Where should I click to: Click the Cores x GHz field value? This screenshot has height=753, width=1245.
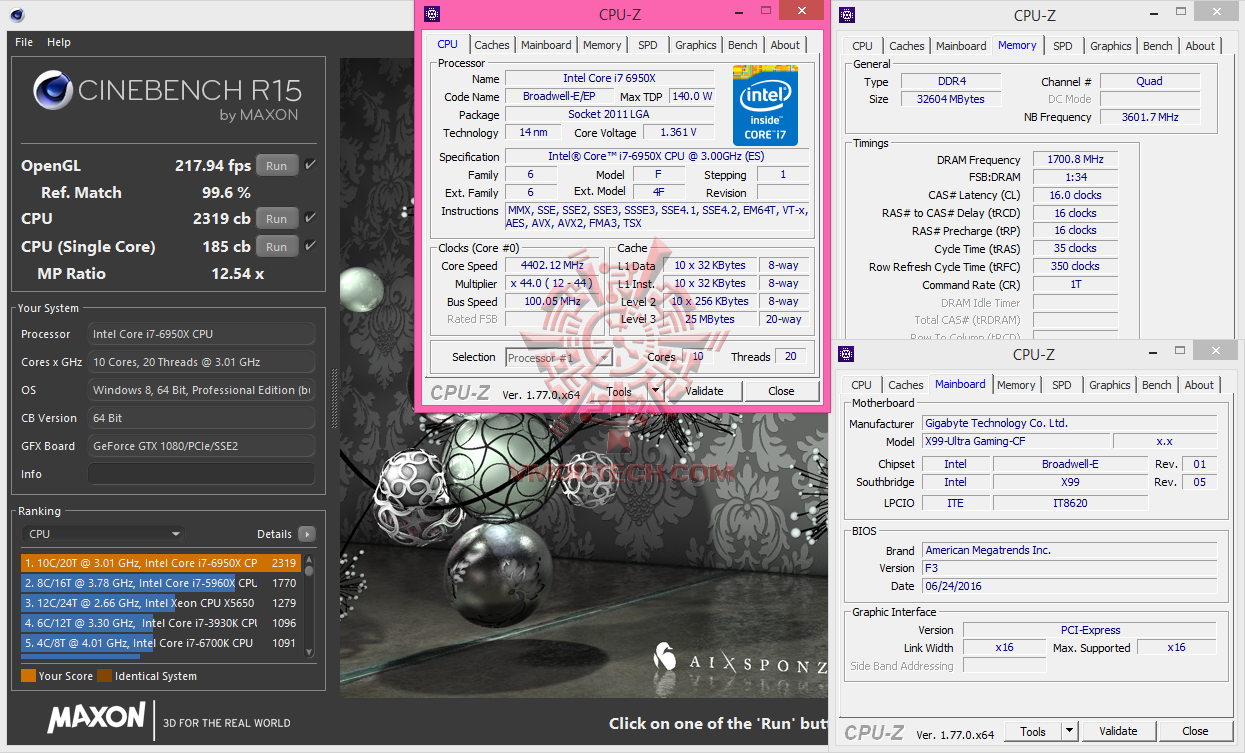(201, 362)
